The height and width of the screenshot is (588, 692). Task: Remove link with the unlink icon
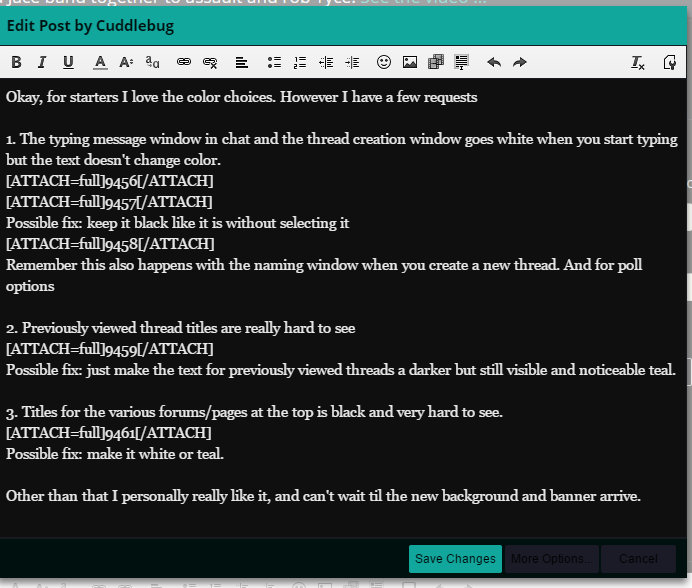[x=210, y=62]
